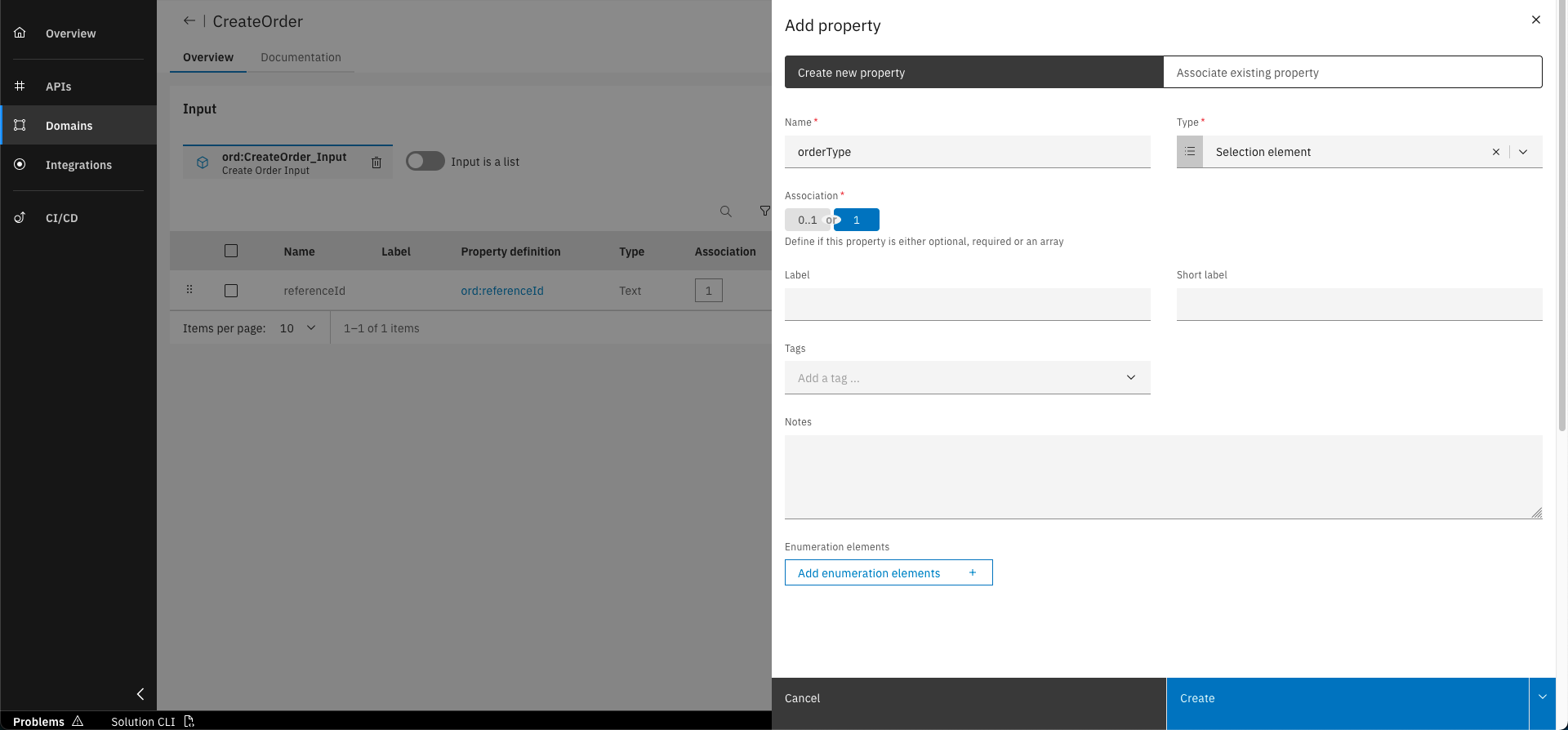Switch to Associate existing property tab
Screen dimensions: 1568x730
1352,73
